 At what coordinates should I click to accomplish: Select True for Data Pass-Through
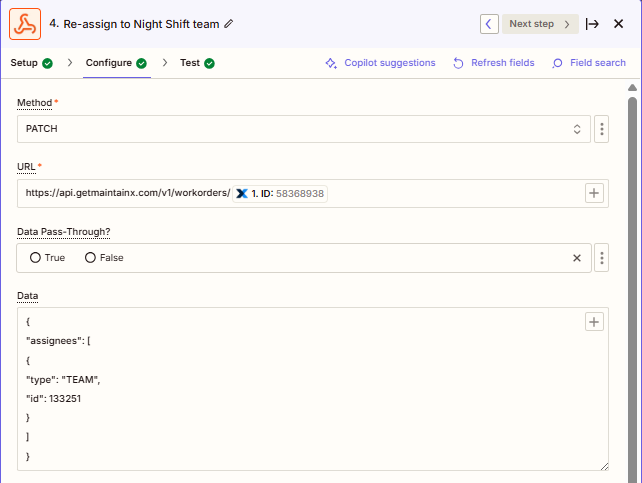[x=47, y=257]
